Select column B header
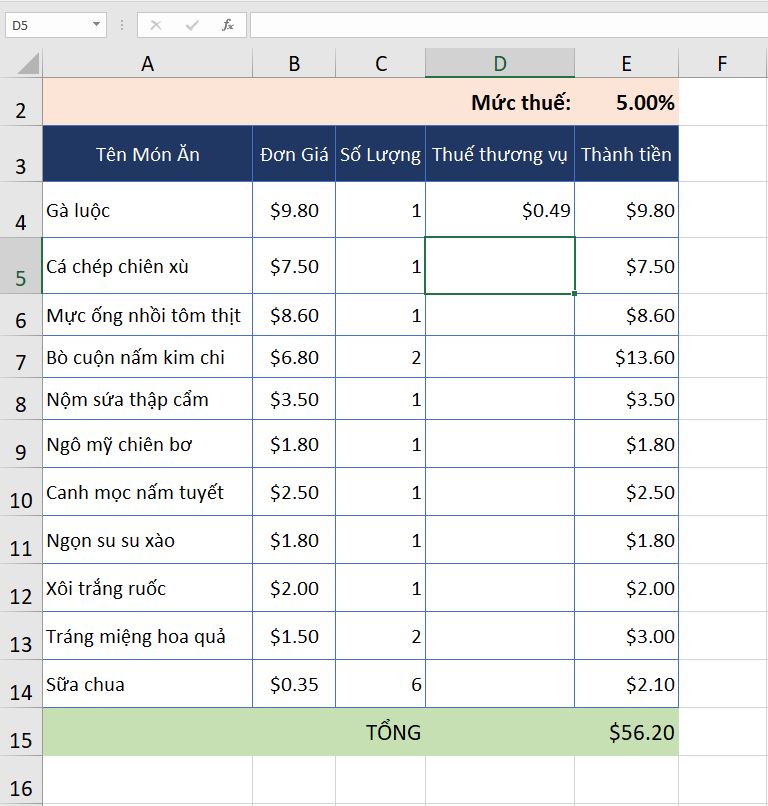This screenshot has height=806, width=768. coord(294,64)
